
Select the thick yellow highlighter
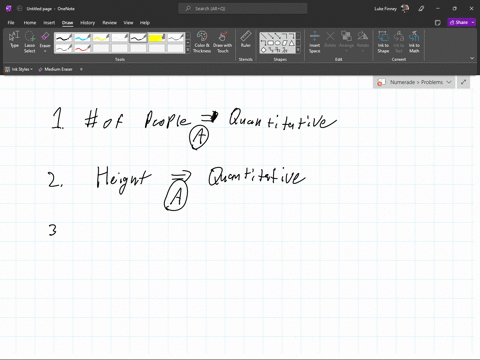(157, 38)
